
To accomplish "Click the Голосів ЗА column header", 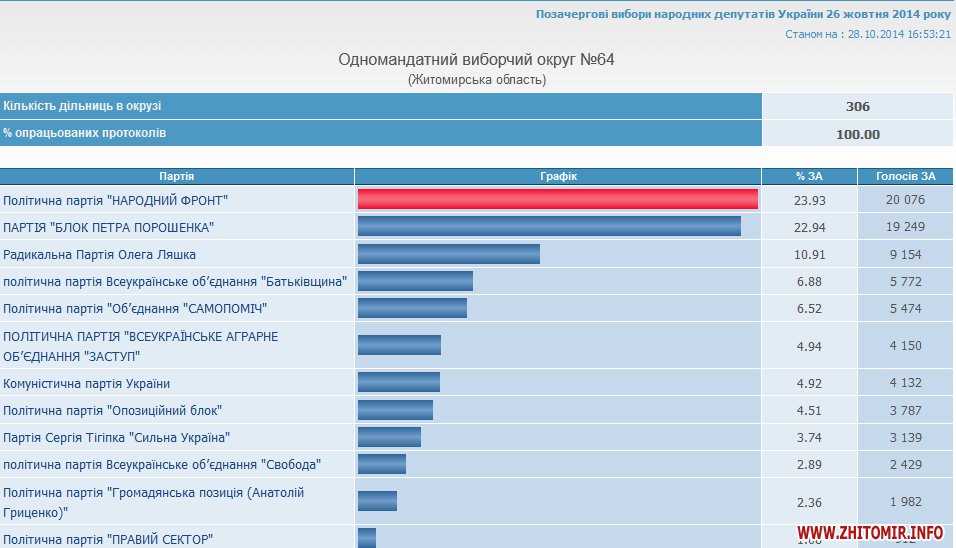I will (905, 176).
